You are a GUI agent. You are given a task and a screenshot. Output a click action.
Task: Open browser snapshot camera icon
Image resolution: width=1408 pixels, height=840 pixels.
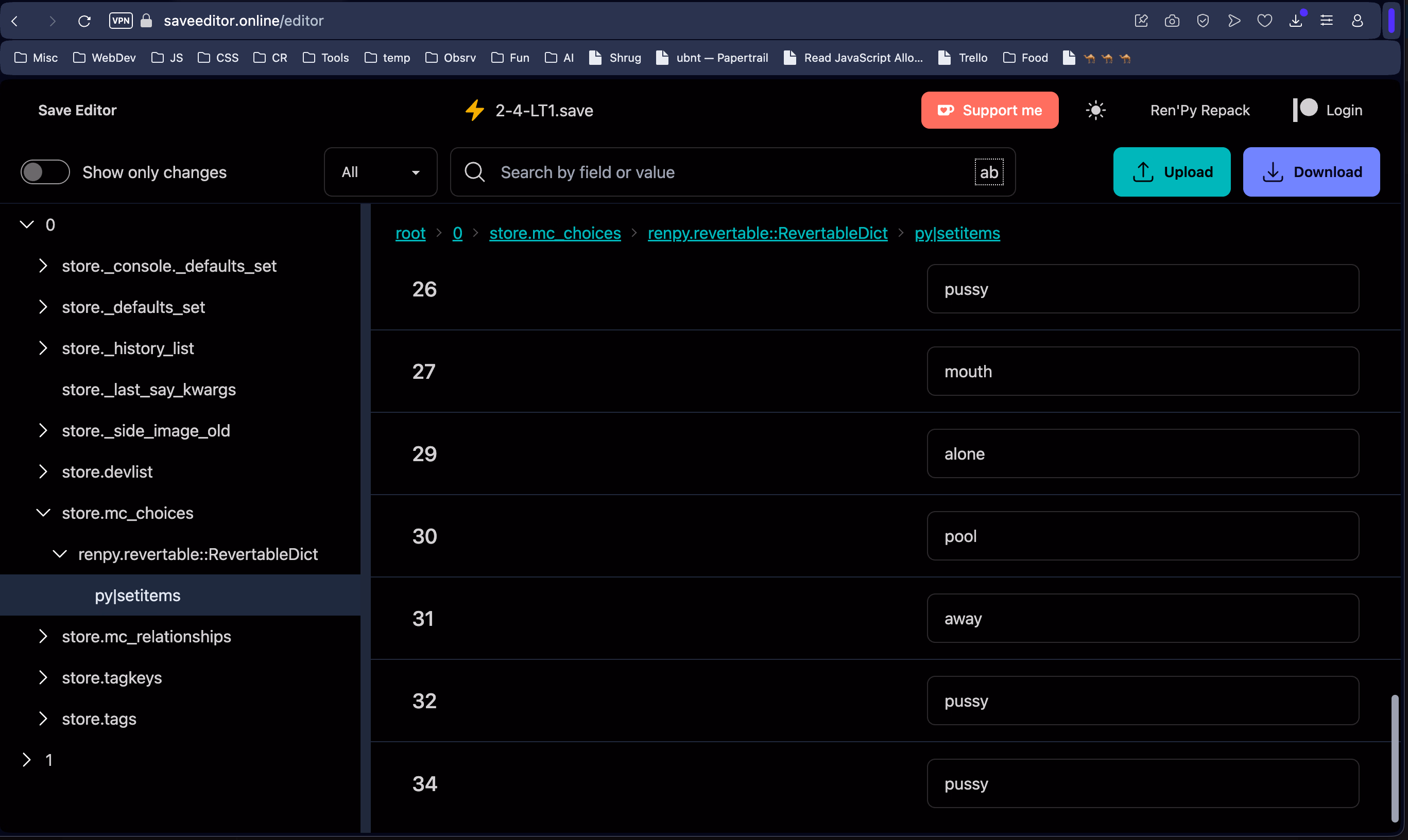tap(1172, 21)
